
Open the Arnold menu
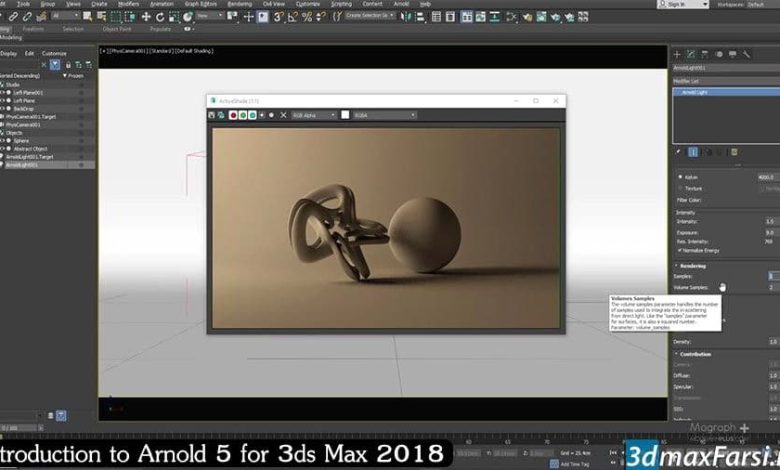point(401,3)
